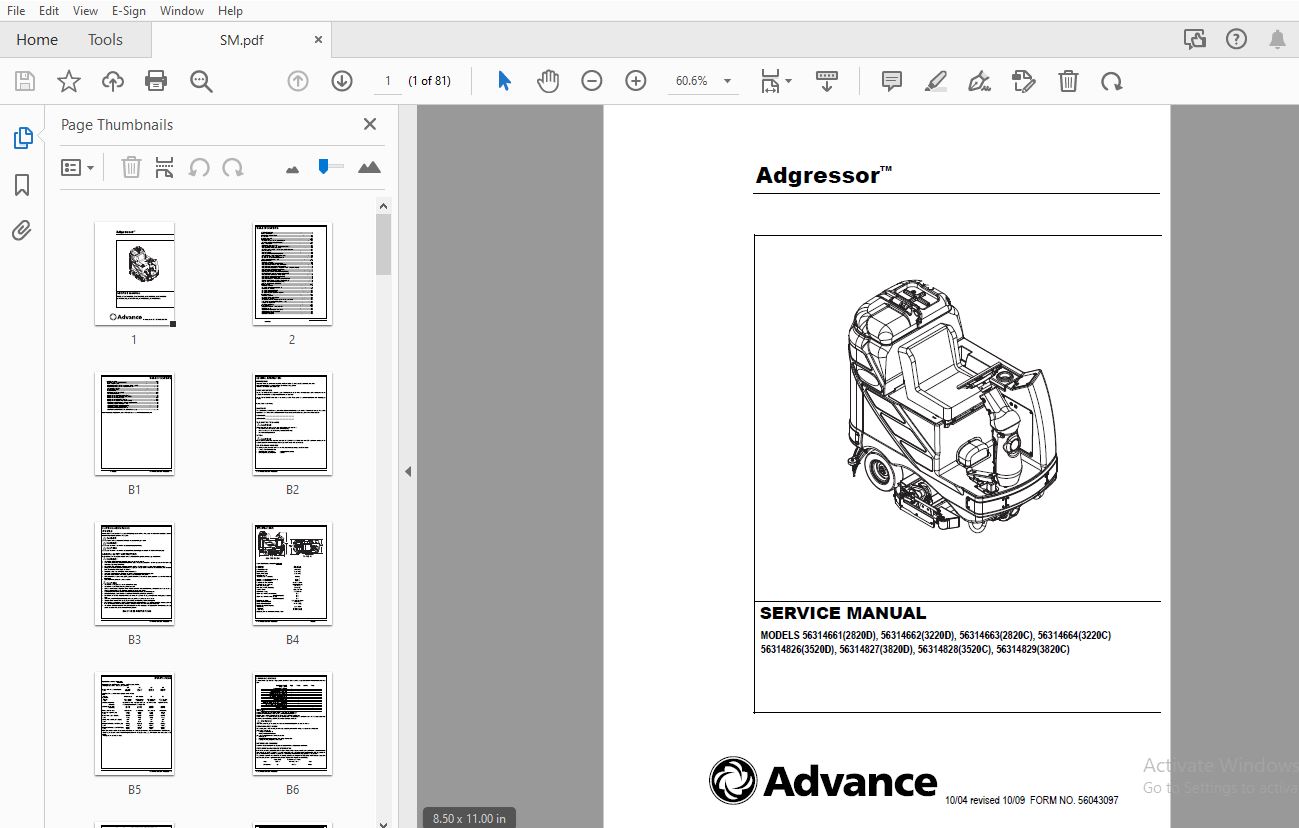The width and height of the screenshot is (1299, 828).
Task: Go to the previous page
Action: pyautogui.click(x=298, y=81)
